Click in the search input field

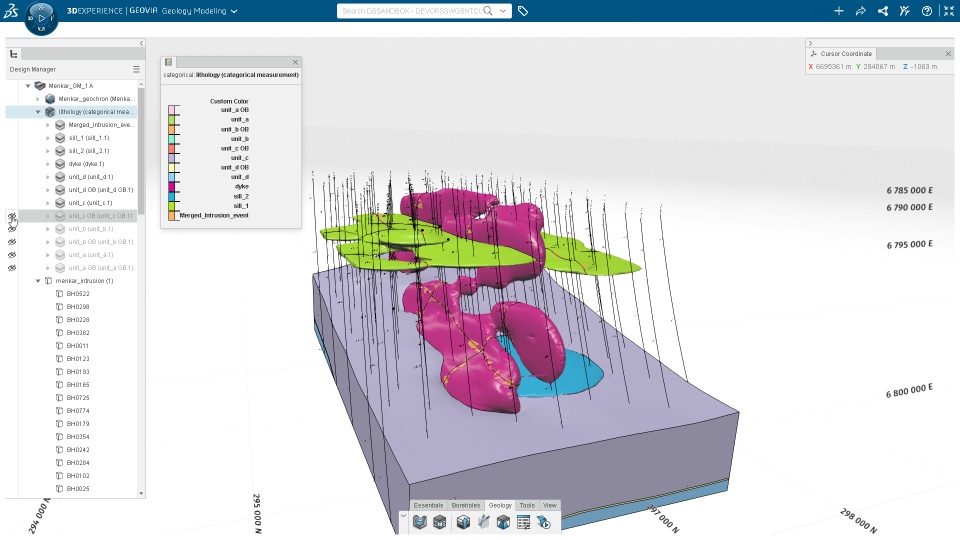pyautogui.click(x=410, y=11)
